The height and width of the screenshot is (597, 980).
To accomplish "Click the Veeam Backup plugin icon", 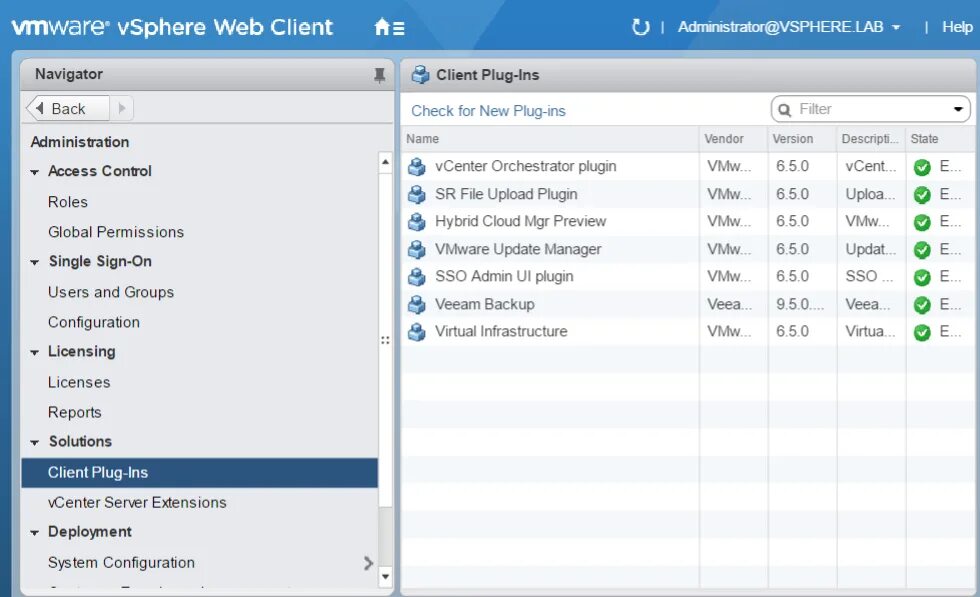I will (x=417, y=304).
